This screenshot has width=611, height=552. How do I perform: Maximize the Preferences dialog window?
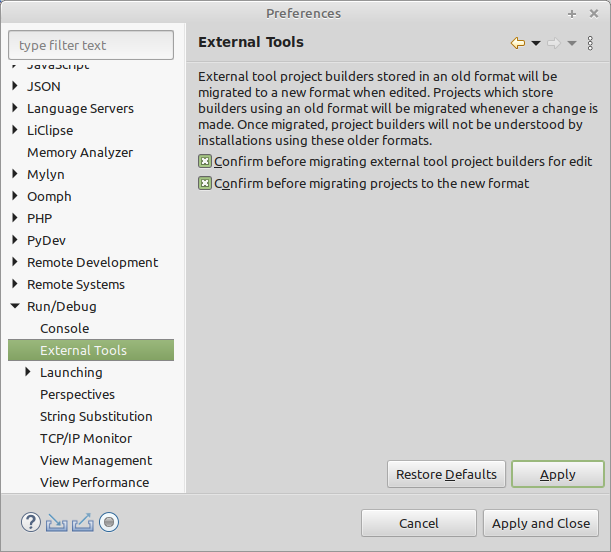572,13
